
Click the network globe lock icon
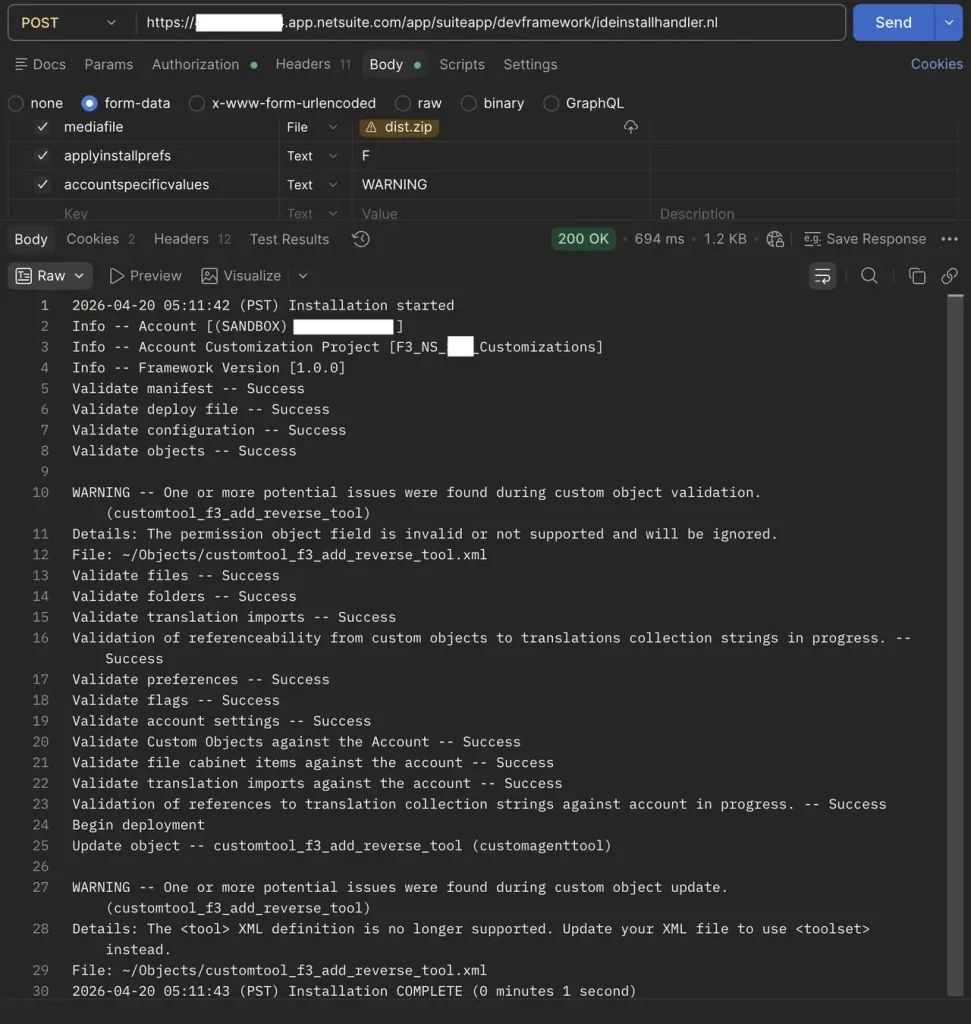pyautogui.click(x=775, y=240)
